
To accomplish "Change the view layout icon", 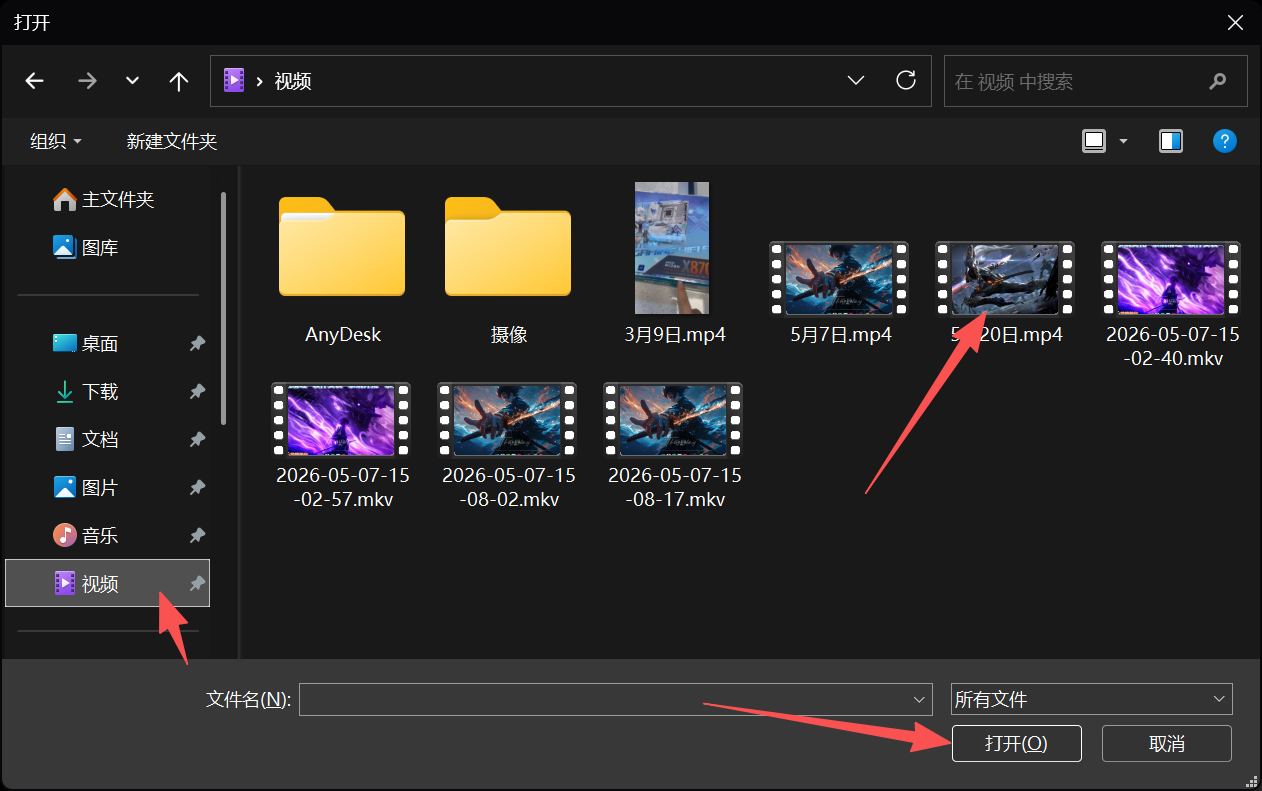I will [1094, 141].
